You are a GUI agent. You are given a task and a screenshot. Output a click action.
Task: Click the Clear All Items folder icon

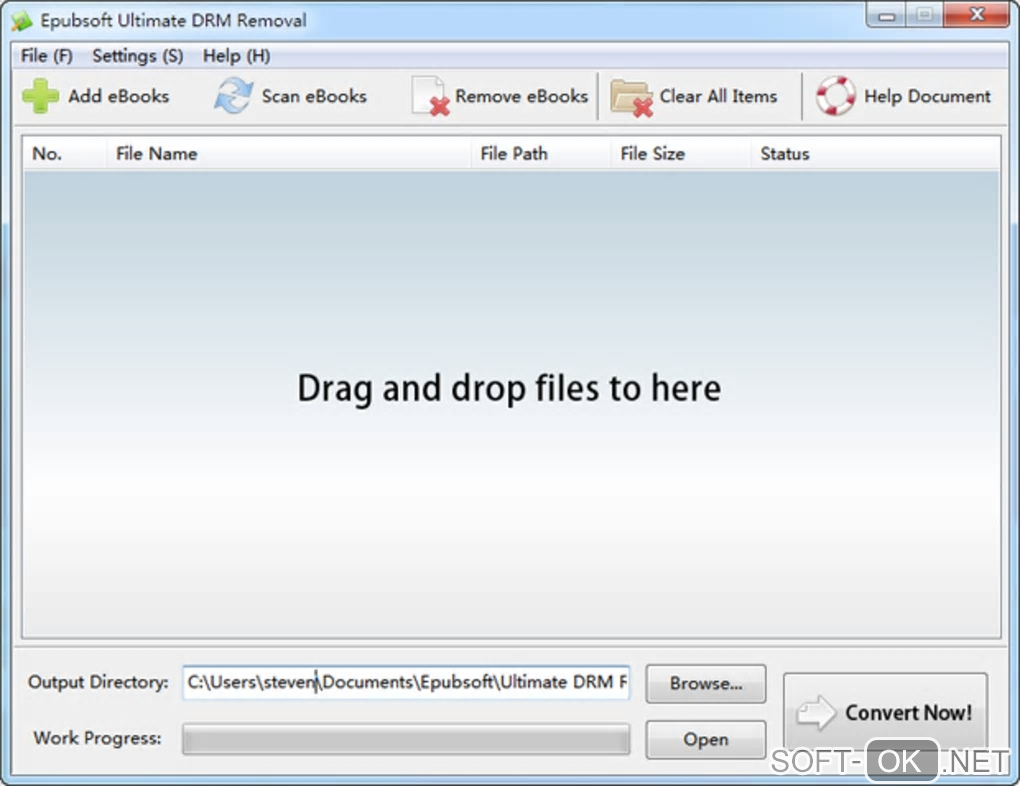[632, 98]
